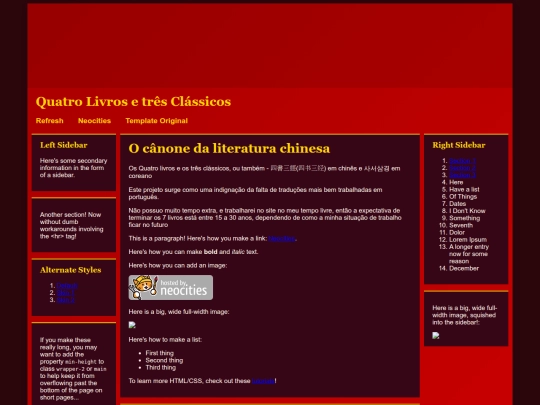Click the 'Third thing' bullet item
The width and height of the screenshot is (540, 405).
pos(160,368)
